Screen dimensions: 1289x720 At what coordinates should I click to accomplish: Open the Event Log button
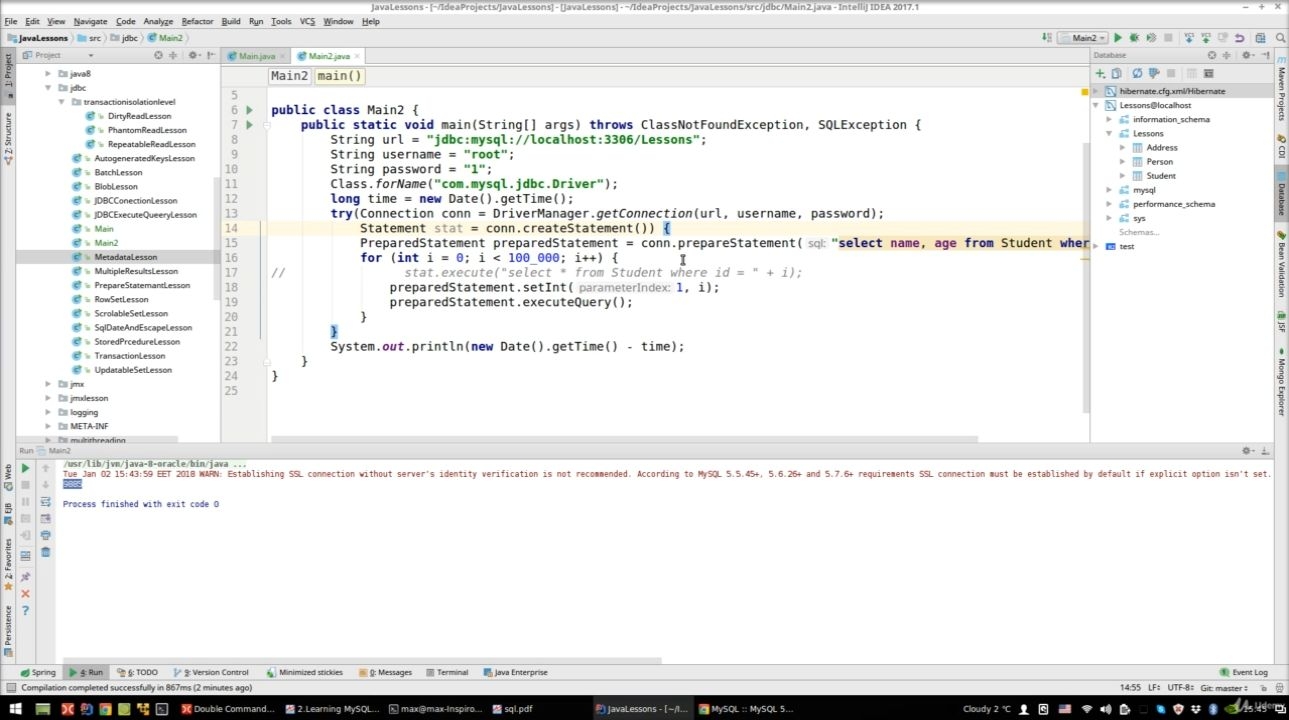click(1243, 672)
